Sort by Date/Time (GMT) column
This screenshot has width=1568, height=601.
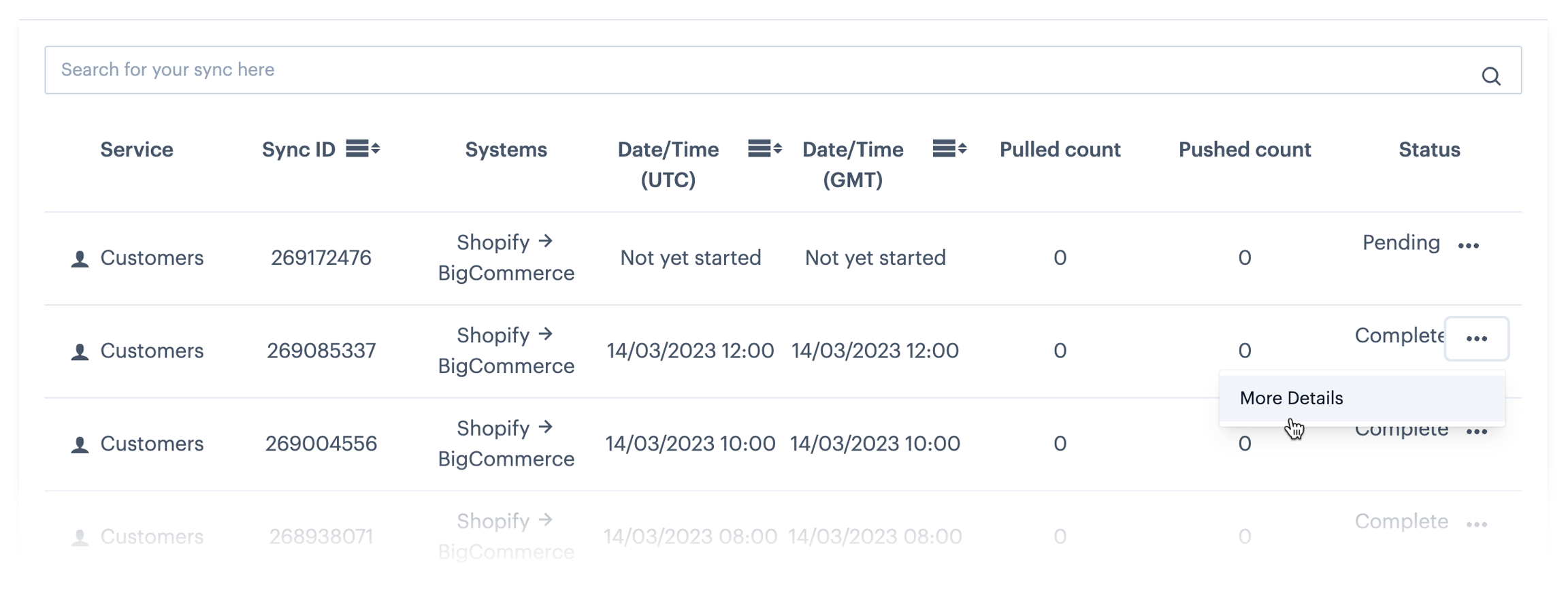click(x=949, y=148)
